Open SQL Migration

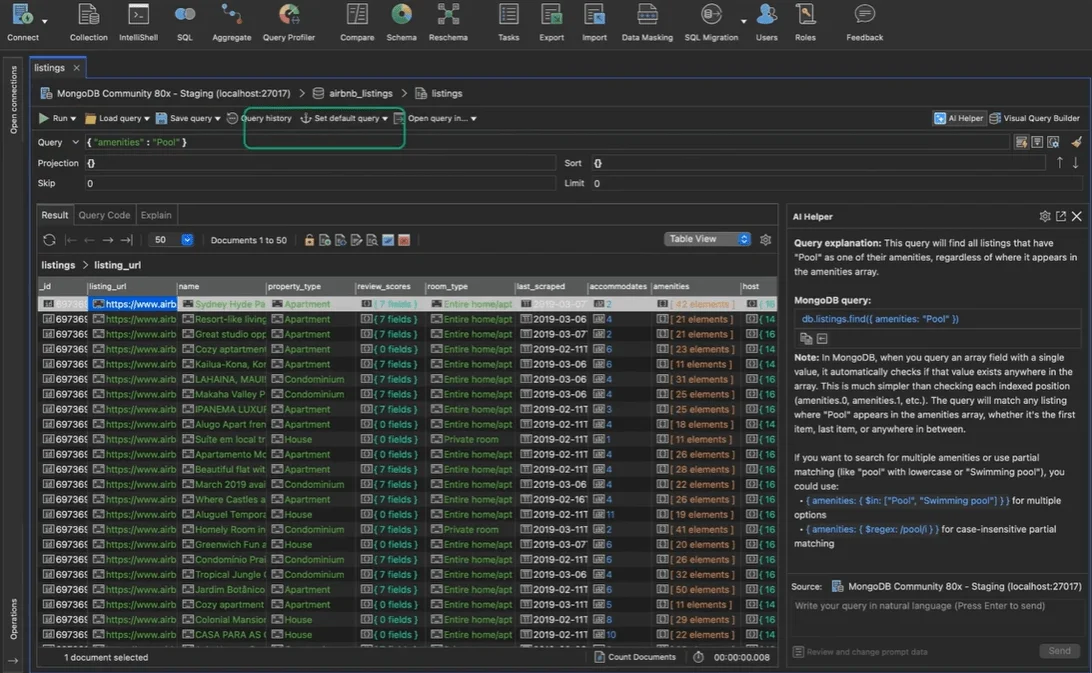(711, 22)
